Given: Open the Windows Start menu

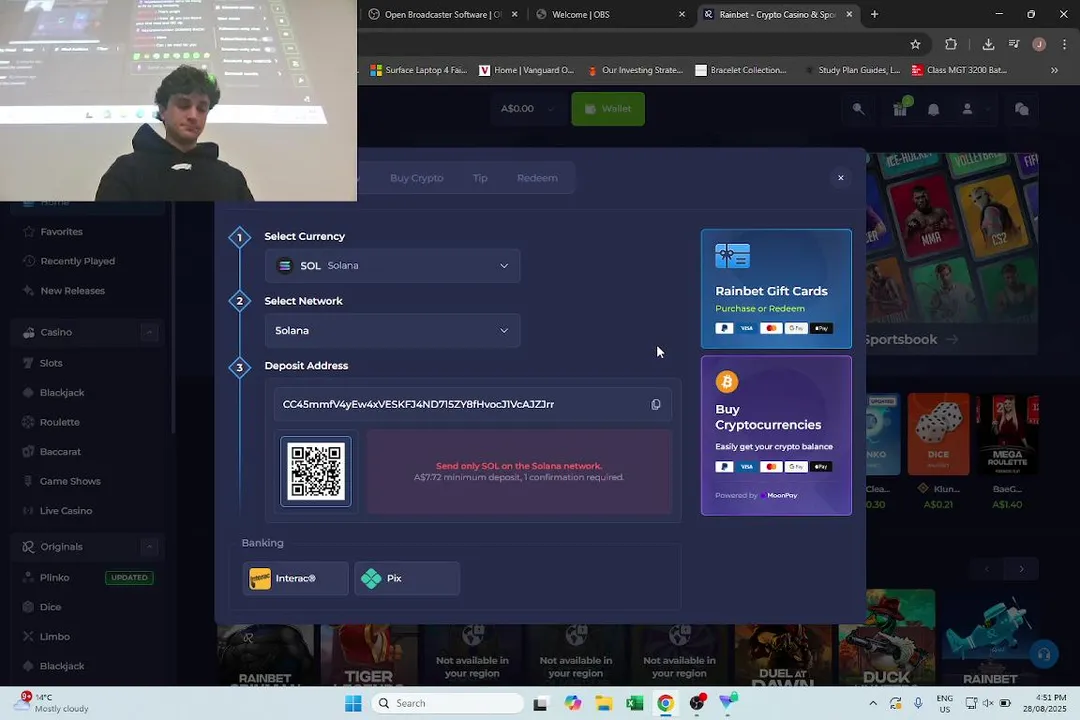Looking at the screenshot, I should [353, 703].
